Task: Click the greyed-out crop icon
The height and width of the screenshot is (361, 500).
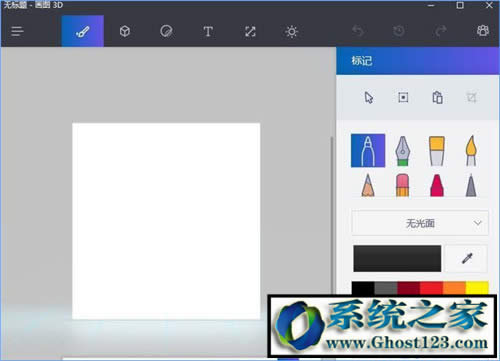Action: coord(471,98)
